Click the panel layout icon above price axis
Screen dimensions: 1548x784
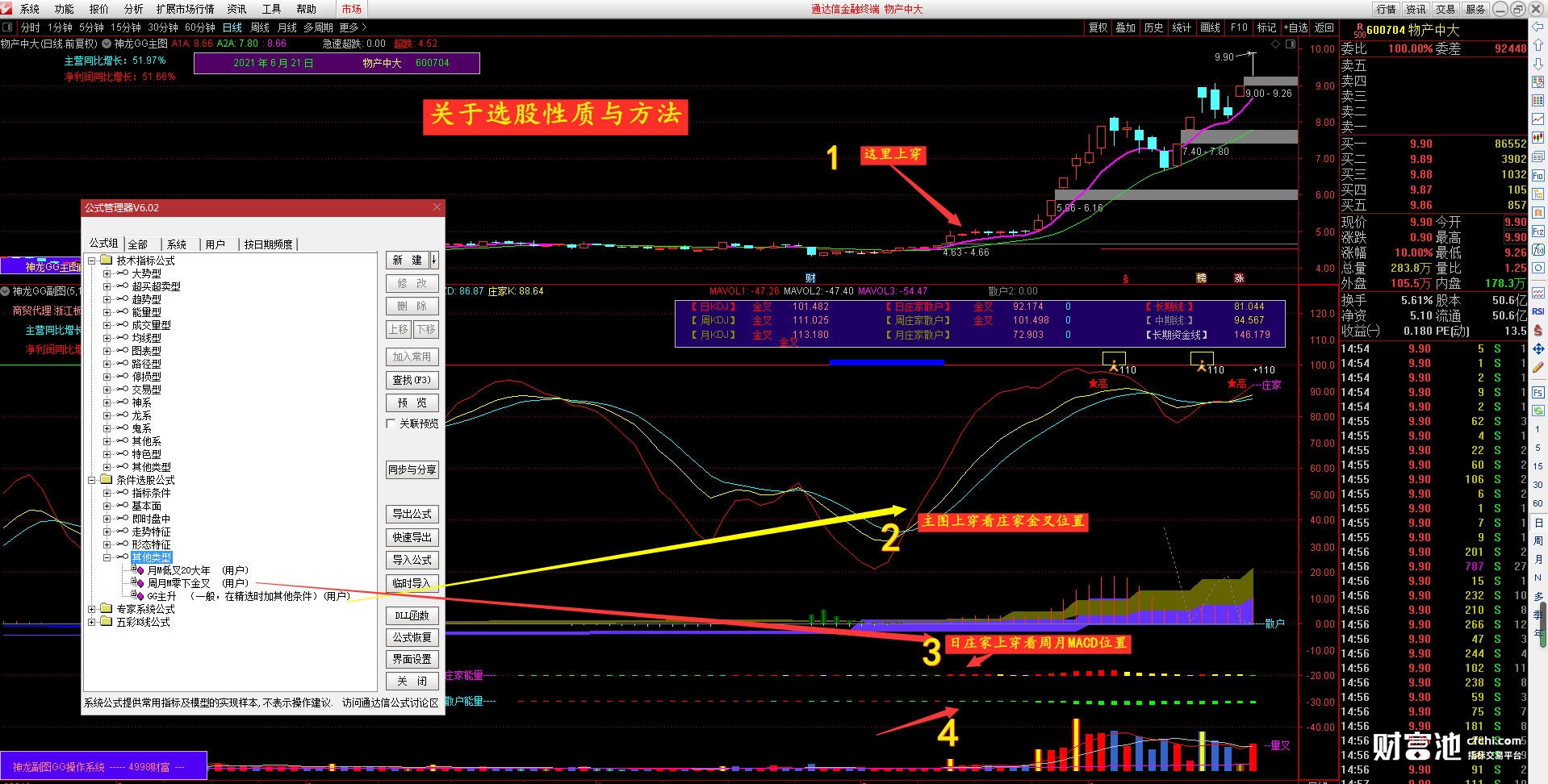pyautogui.click(x=1290, y=44)
